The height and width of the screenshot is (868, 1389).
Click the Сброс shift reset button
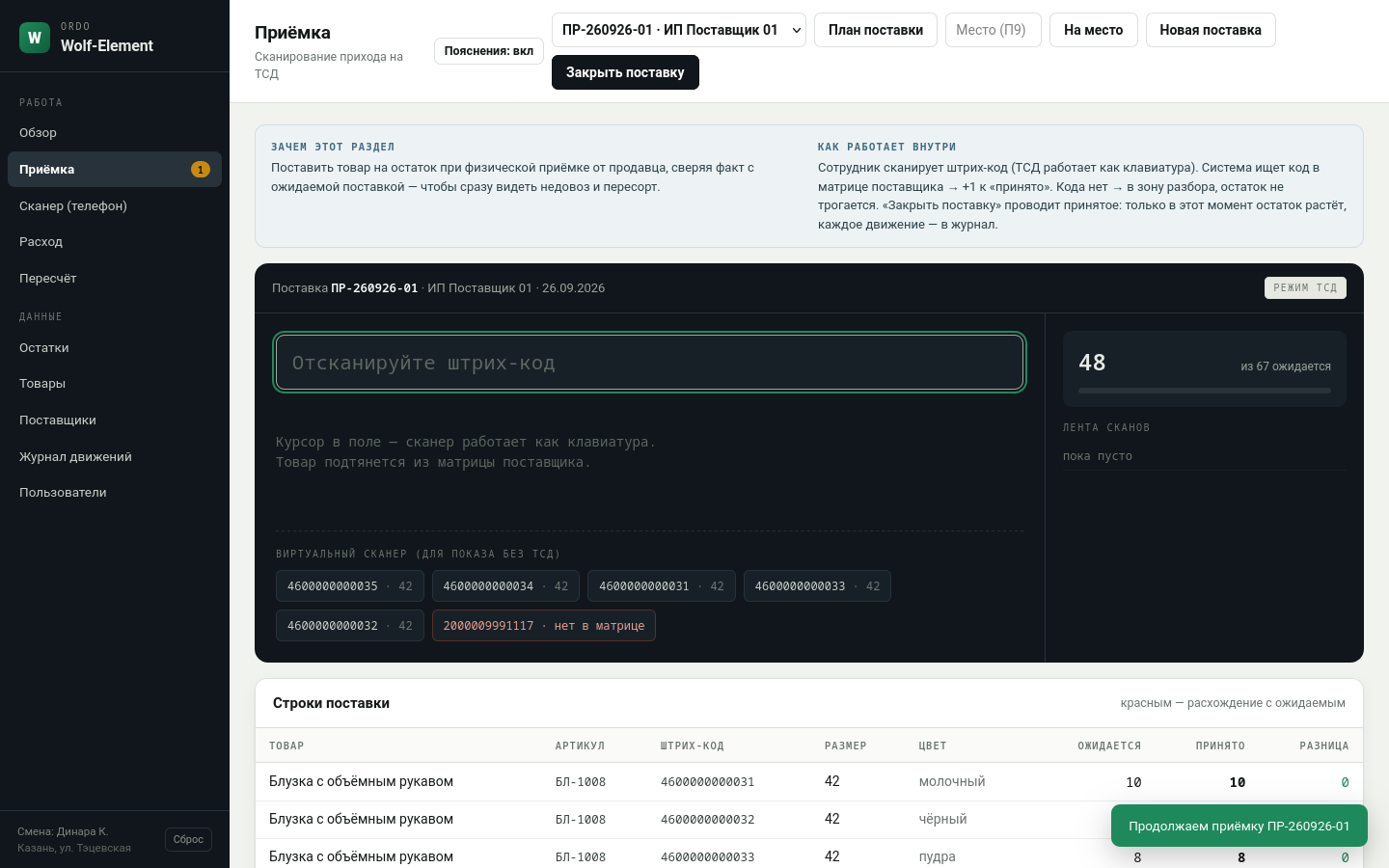click(x=188, y=839)
